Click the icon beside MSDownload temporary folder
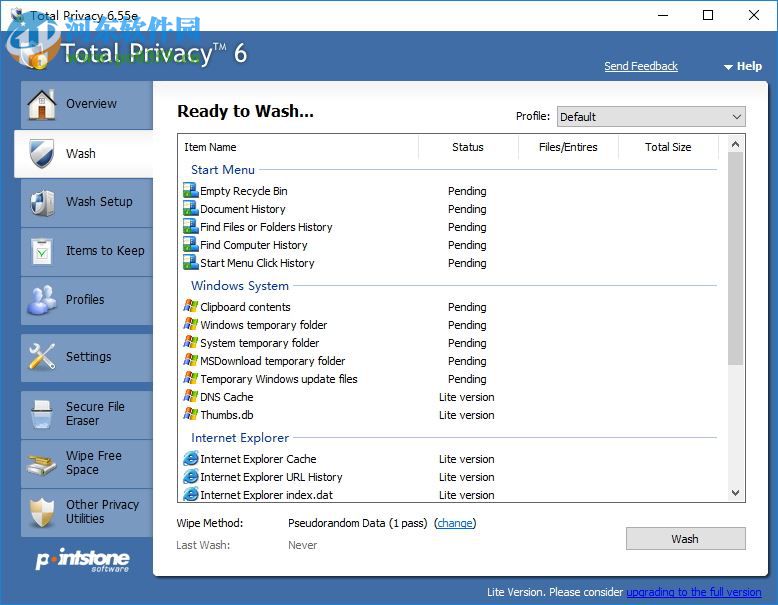Screen dimensions: 778x605 coord(191,360)
